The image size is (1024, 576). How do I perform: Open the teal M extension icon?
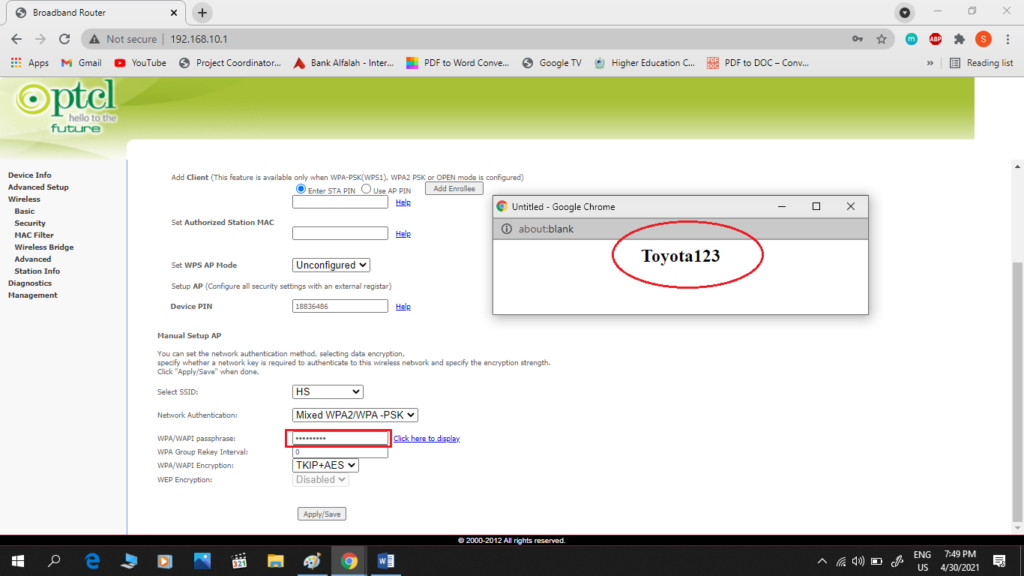coord(911,39)
